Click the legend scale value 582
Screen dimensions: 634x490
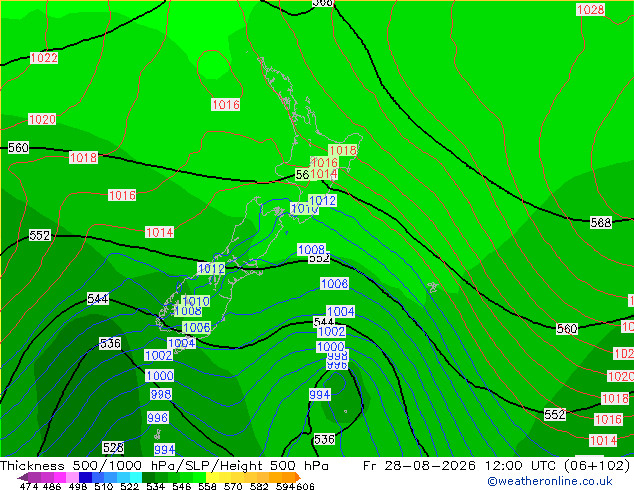(259, 486)
